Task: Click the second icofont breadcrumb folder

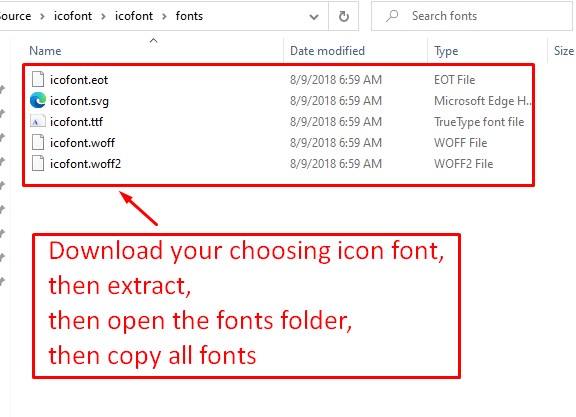Action: [134, 16]
